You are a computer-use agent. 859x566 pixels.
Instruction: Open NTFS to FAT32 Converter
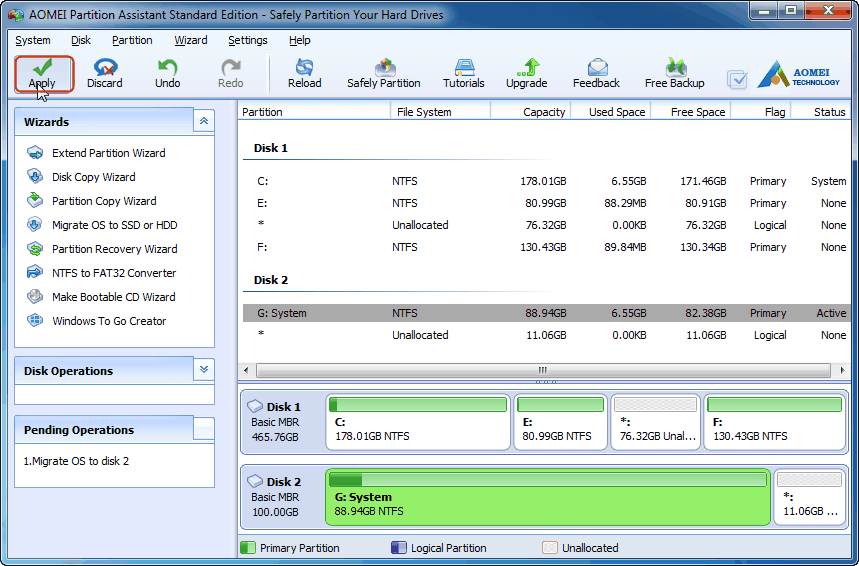pos(113,273)
